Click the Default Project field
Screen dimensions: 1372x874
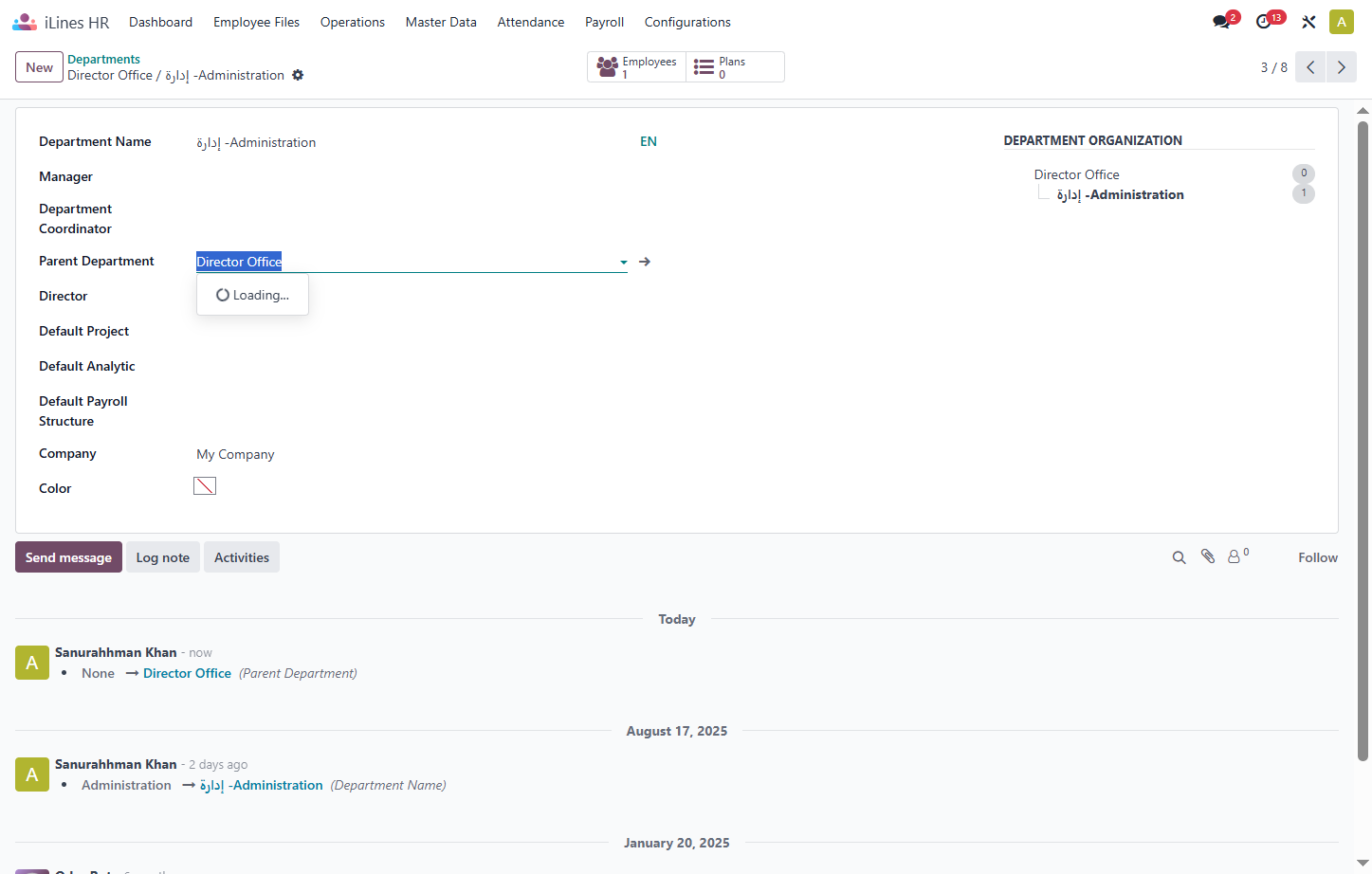pos(412,332)
